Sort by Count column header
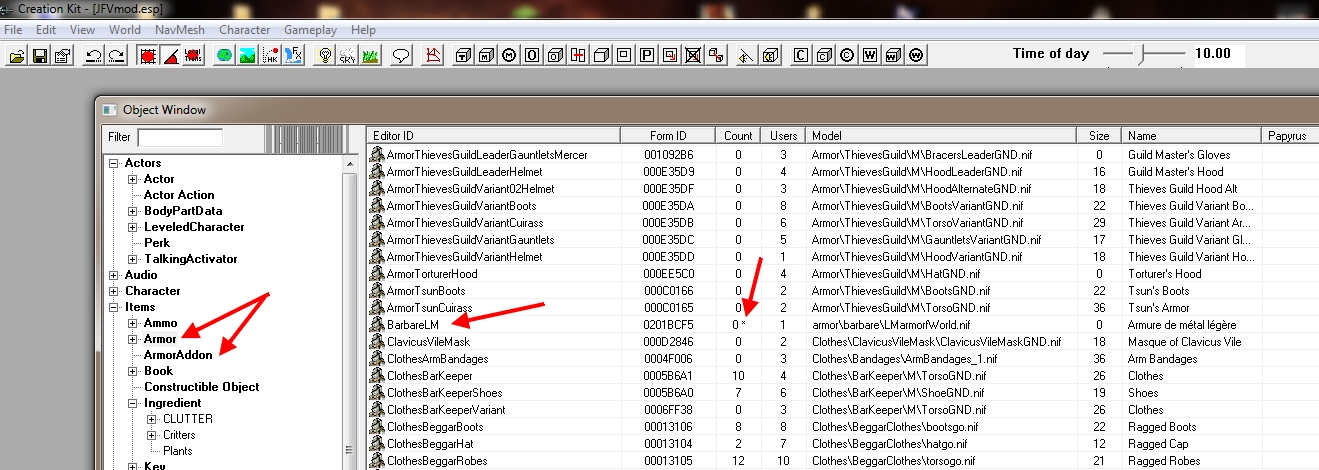This screenshot has height=470, width=1319. pyautogui.click(x=738, y=135)
